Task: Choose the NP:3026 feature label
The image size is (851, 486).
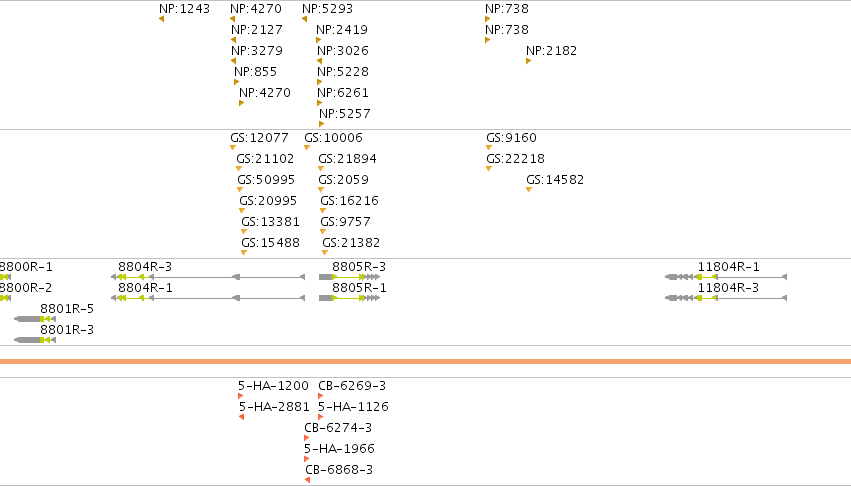Action: (342, 51)
